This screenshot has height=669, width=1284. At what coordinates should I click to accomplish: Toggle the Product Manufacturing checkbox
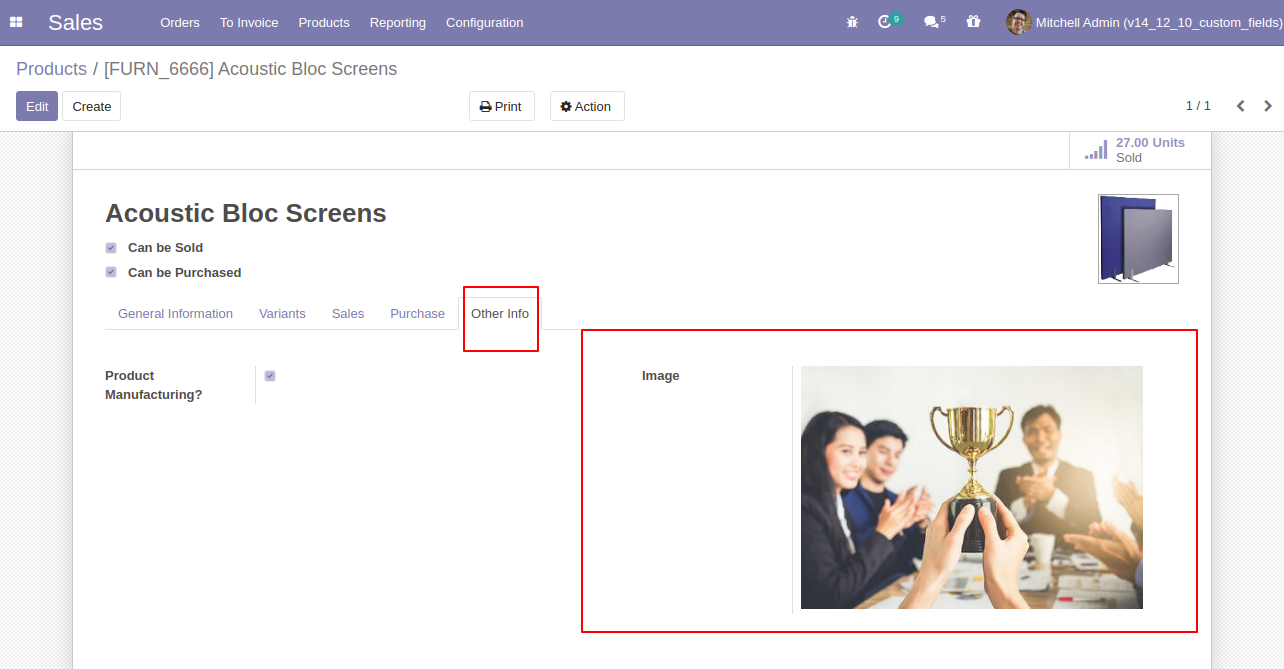tap(270, 376)
